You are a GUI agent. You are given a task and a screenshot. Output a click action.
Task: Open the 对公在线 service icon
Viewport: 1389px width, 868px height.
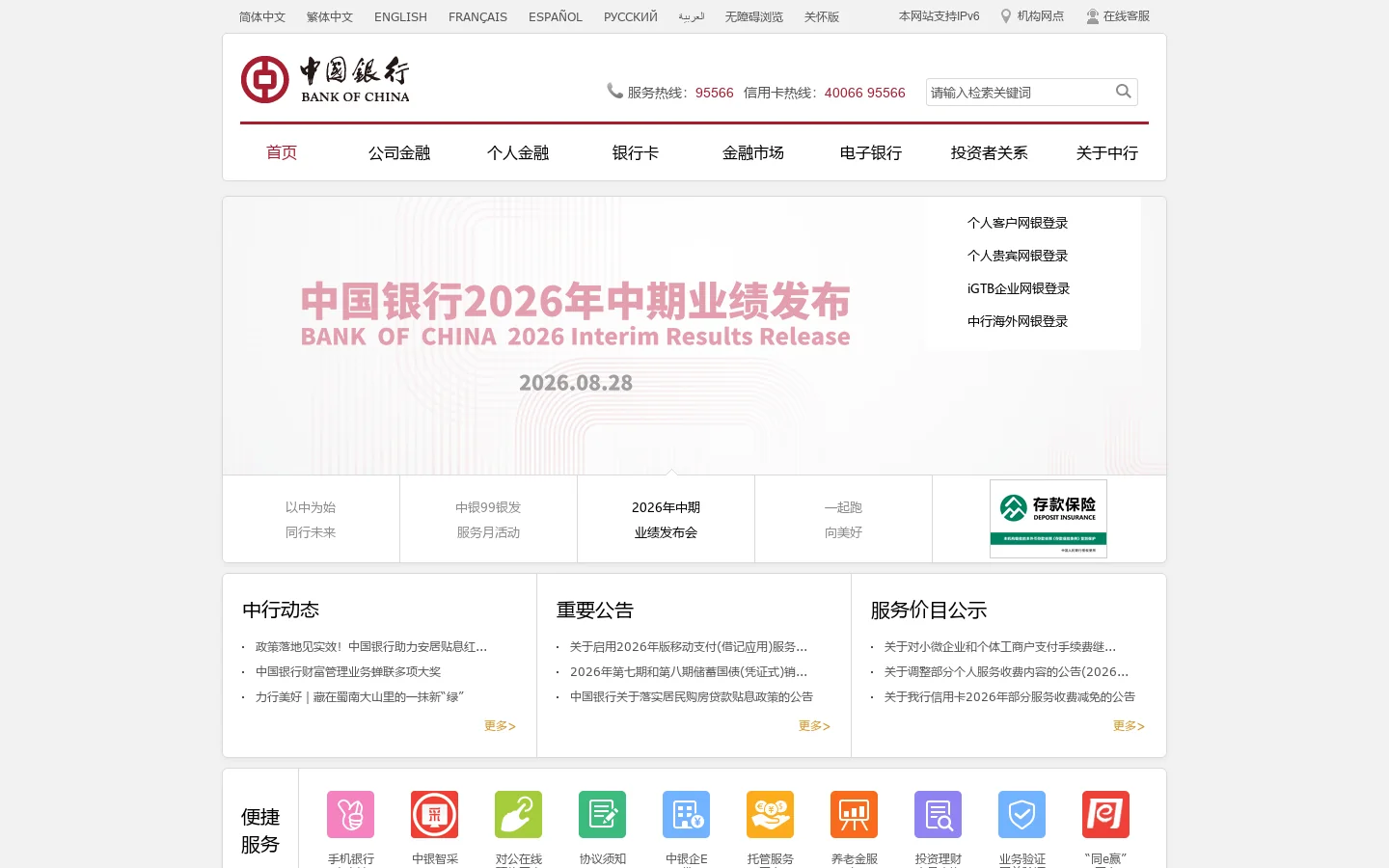[x=518, y=815]
